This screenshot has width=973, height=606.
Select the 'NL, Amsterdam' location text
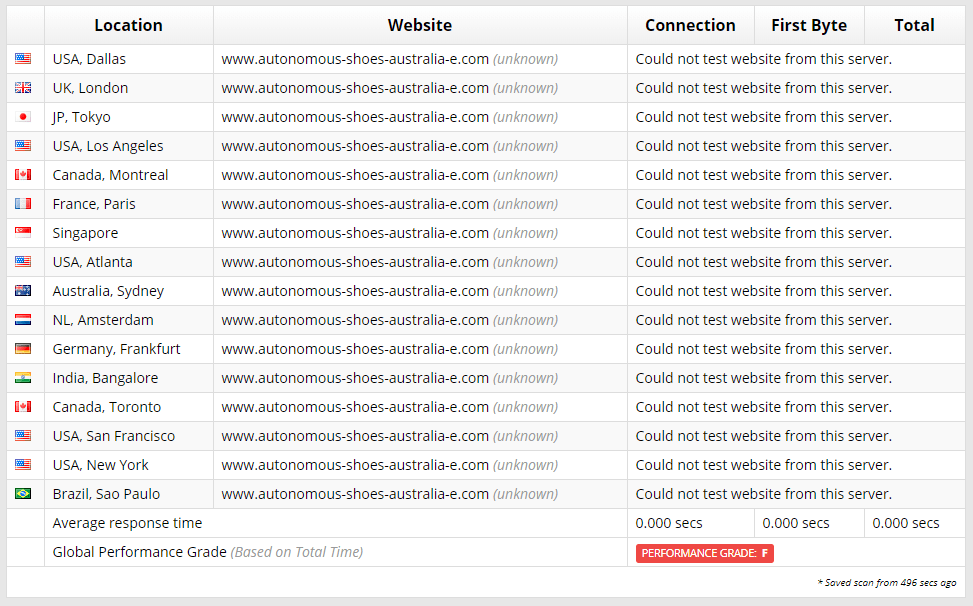click(103, 320)
